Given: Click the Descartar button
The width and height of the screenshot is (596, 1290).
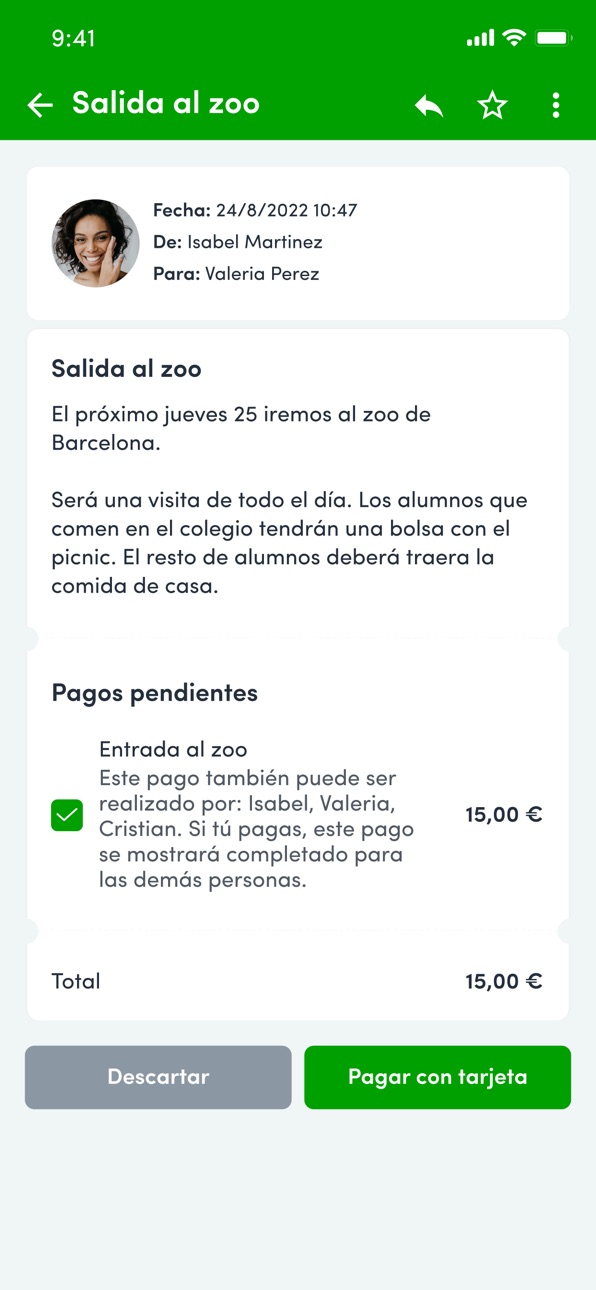Looking at the screenshot, I should [x=158, y=1077].
